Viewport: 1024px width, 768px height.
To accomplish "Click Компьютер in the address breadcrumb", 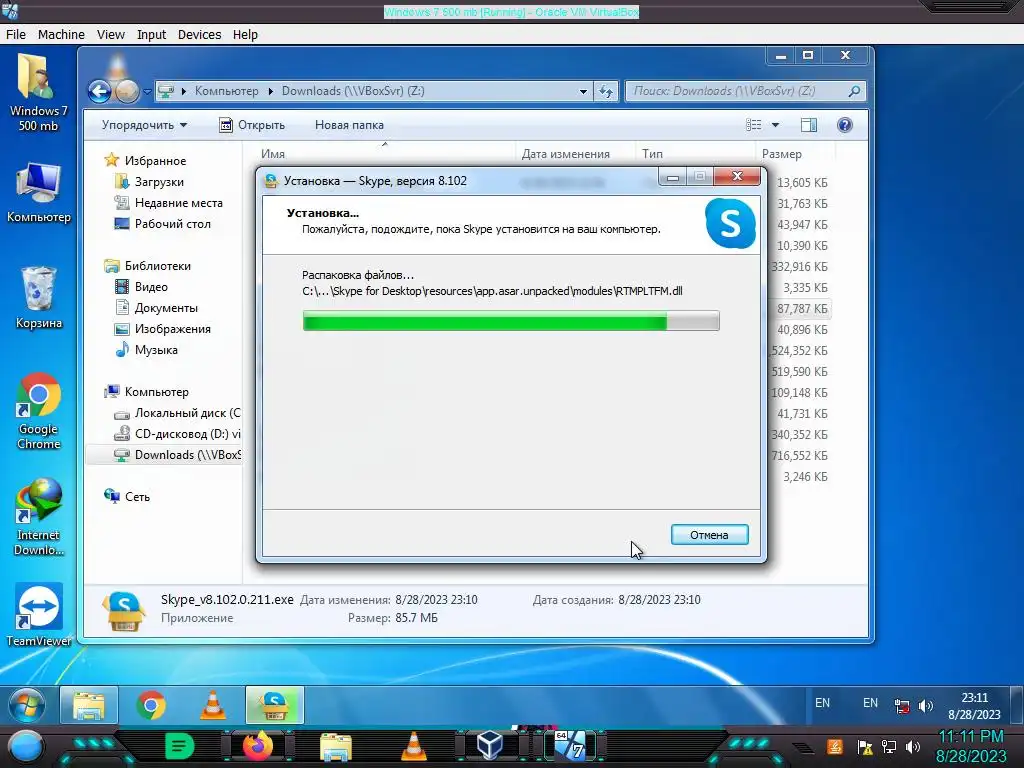I will point(227,91).
